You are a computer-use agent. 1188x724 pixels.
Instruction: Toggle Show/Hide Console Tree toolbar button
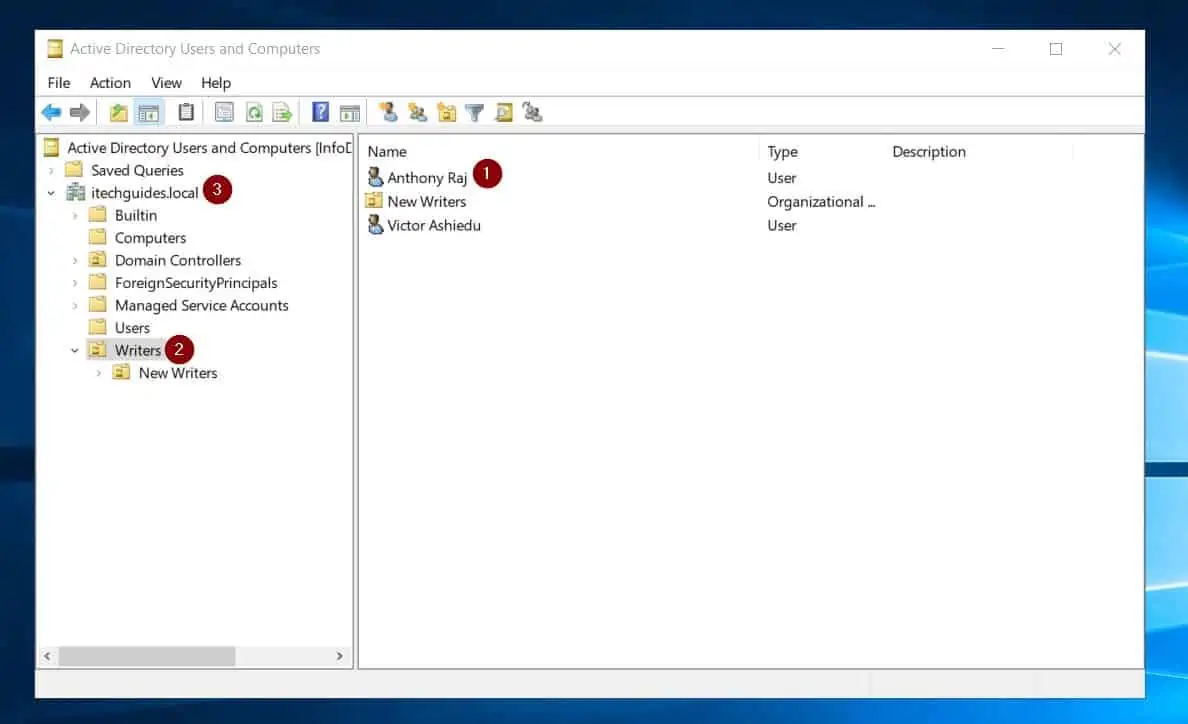tap(148, 113)
